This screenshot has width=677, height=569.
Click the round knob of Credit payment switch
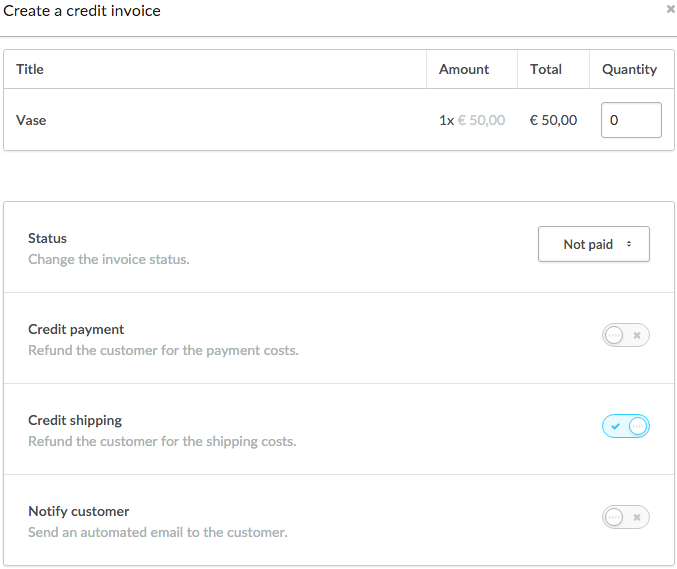(614, 335)
